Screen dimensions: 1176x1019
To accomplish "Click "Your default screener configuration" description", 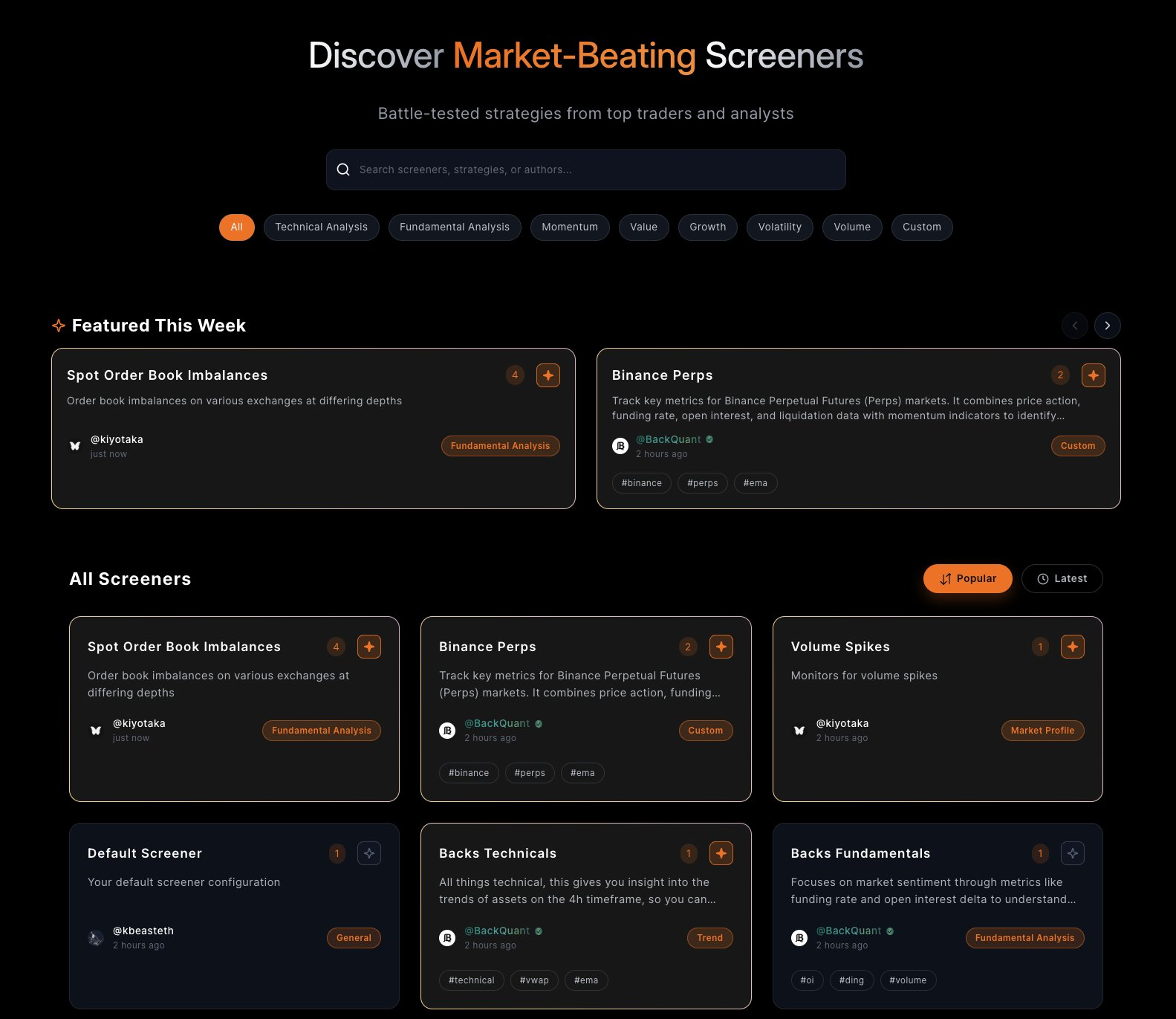I will [184, 882].
